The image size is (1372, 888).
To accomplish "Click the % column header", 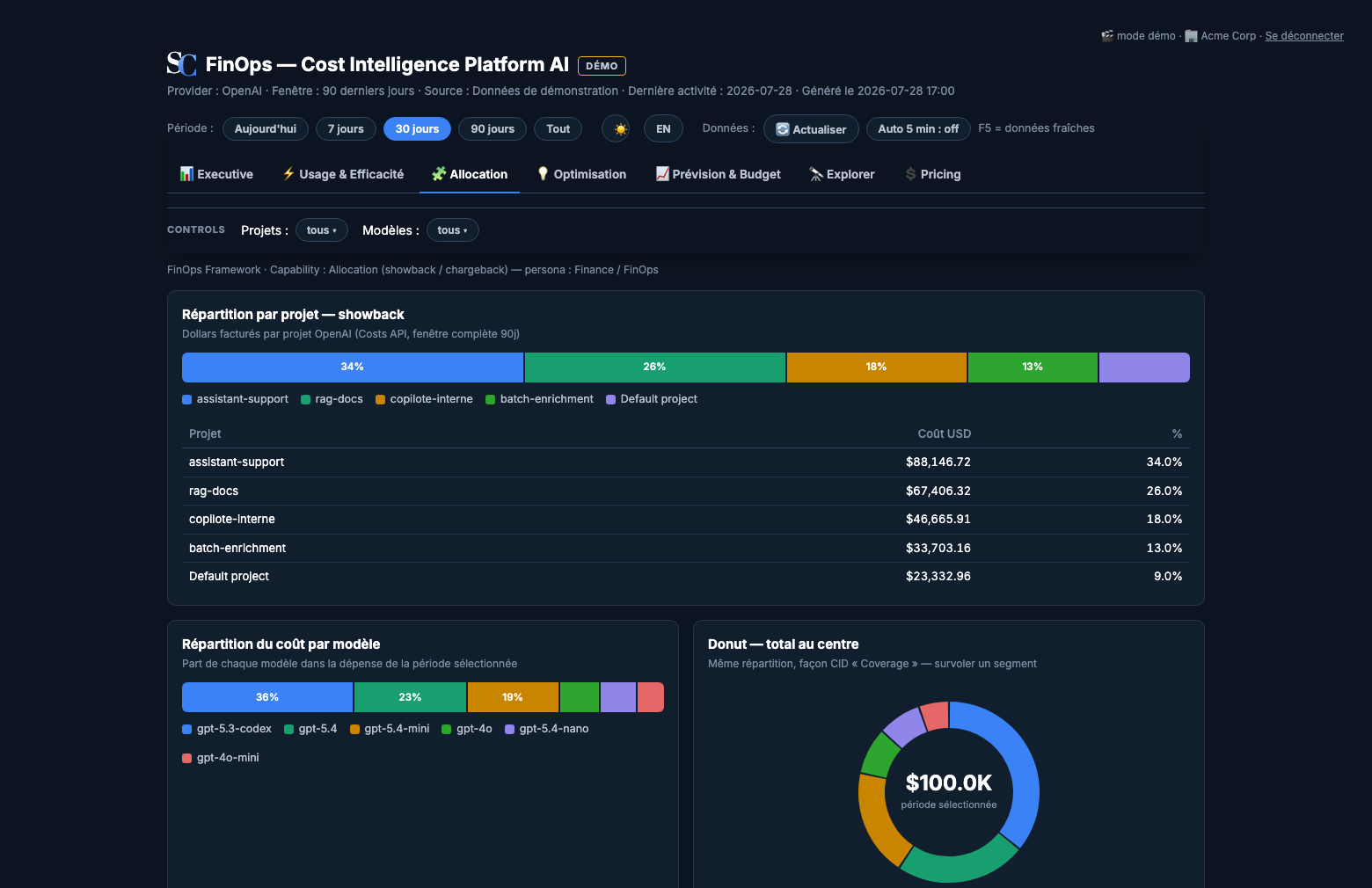I will pyautogui.click(x=1177, y=433).
